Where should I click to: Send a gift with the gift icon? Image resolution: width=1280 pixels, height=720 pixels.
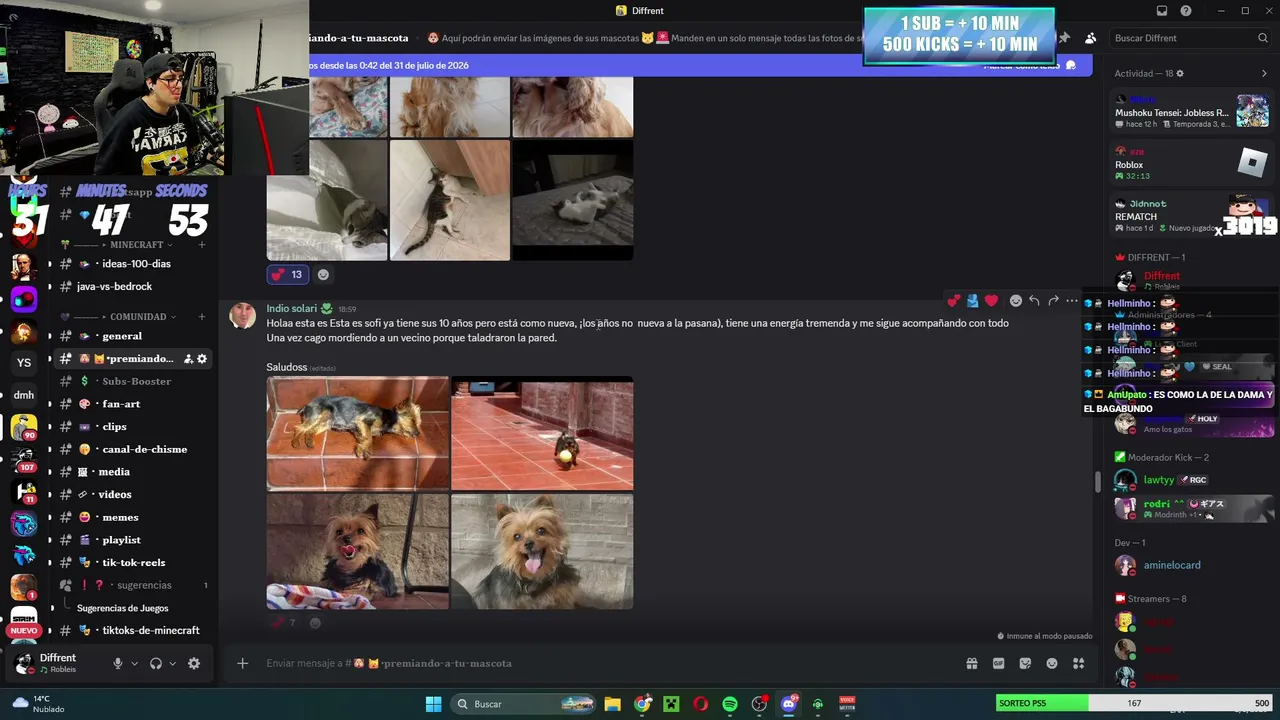(971, 663)
